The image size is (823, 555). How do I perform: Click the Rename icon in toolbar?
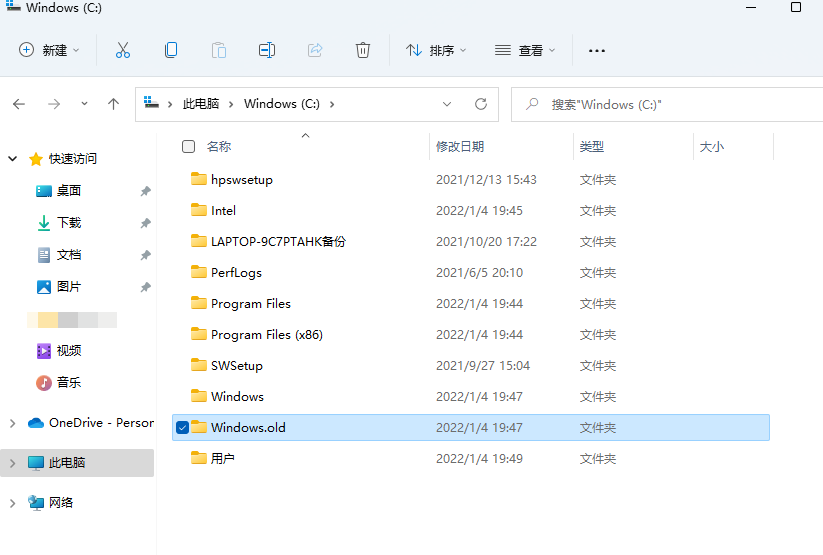267,50
